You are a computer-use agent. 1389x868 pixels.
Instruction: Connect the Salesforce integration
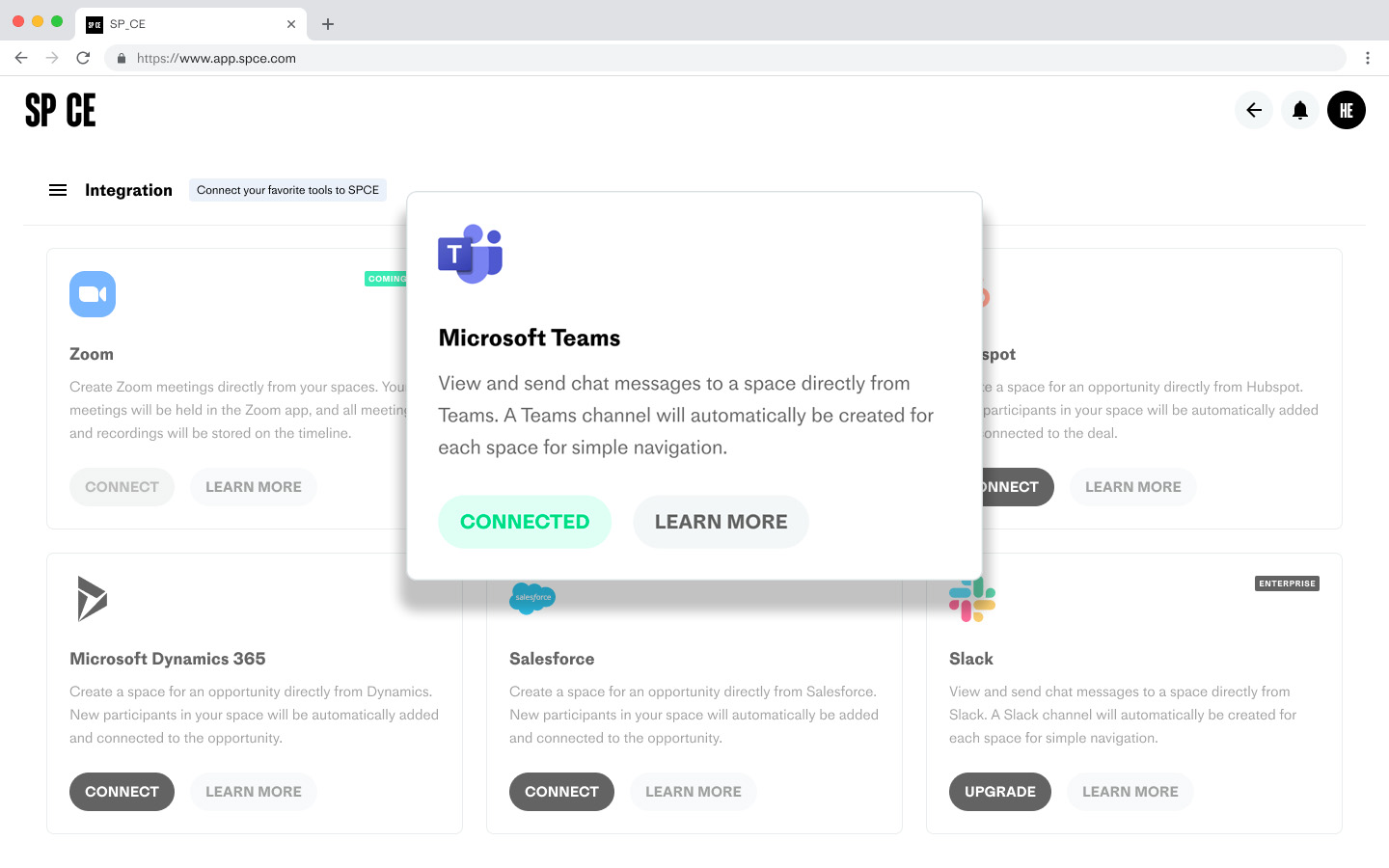point(561,792)
